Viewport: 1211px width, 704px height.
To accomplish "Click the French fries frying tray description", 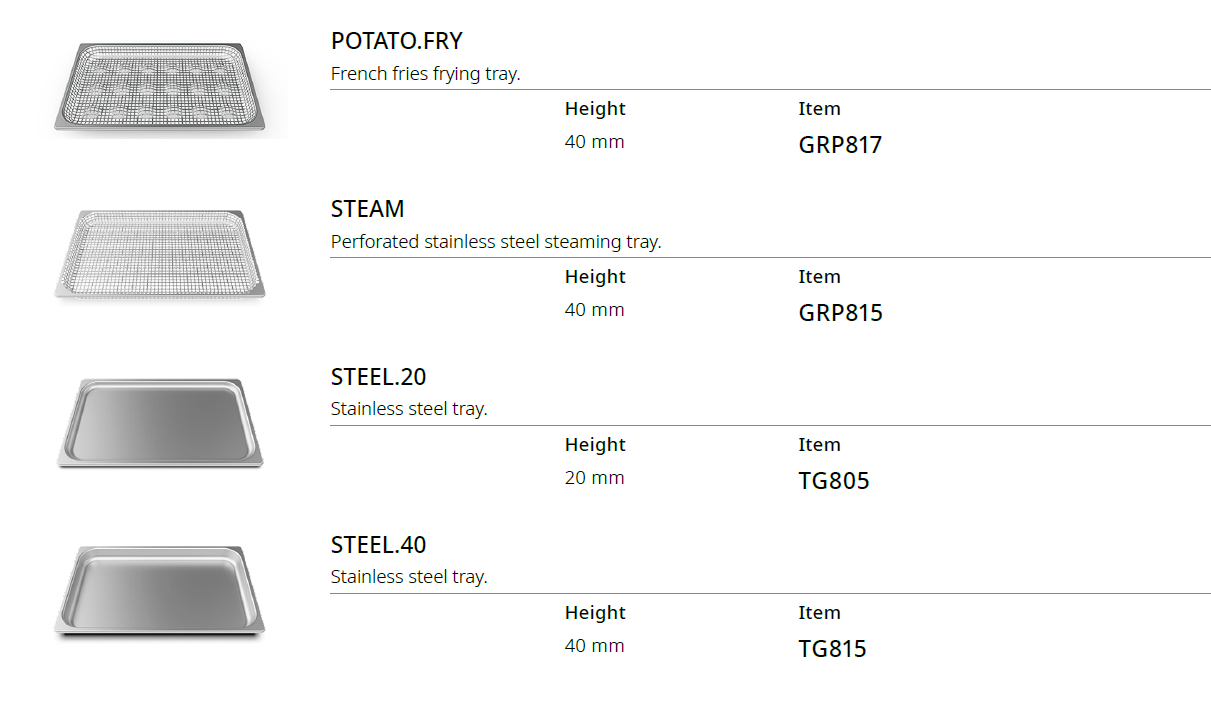I will [x=425, y=74].
